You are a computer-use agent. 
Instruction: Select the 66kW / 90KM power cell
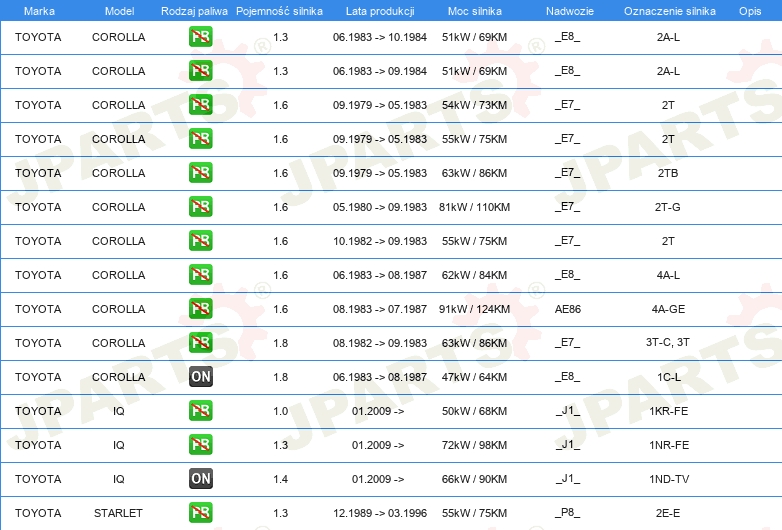coord(474,479)
